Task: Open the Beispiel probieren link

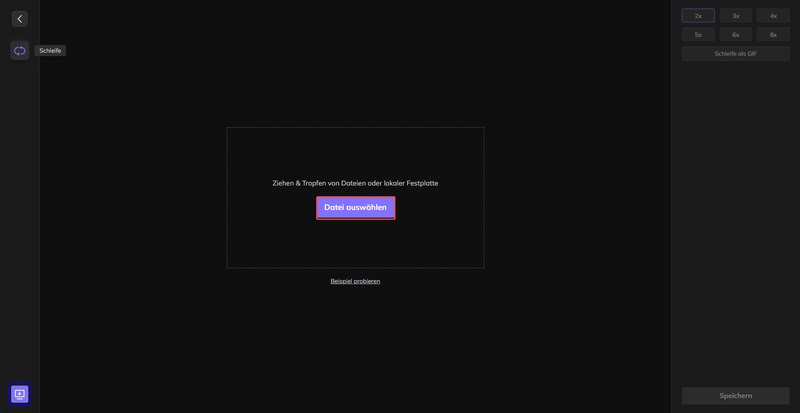Action: 355,281
